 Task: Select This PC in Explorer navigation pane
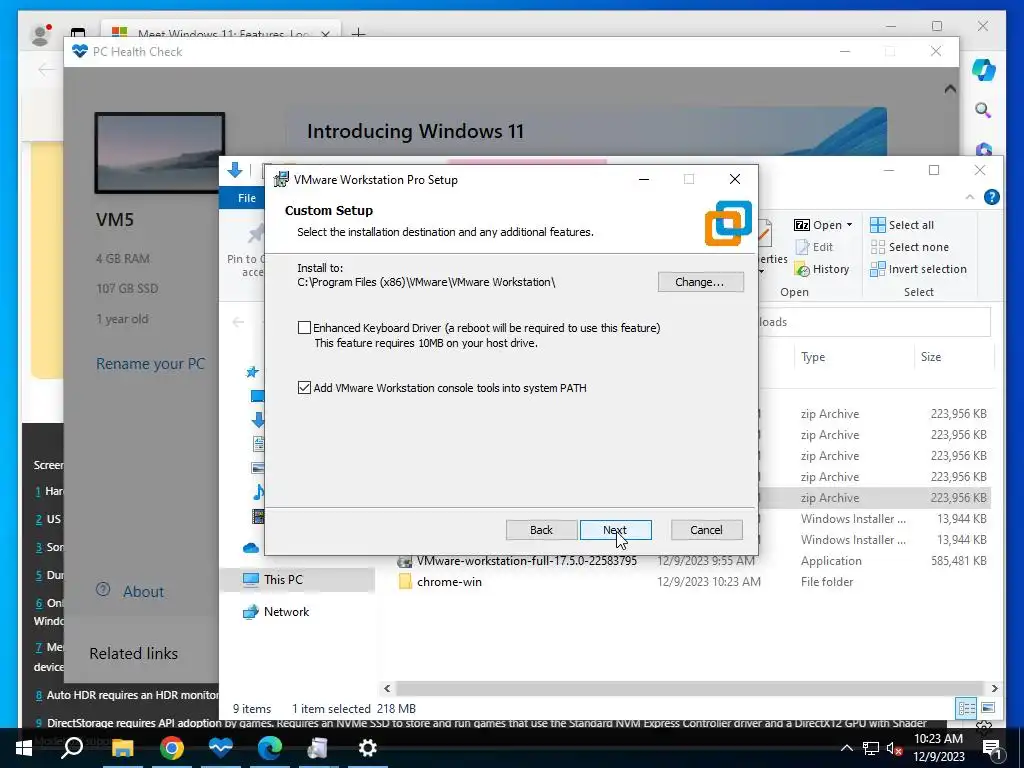click(x=283, y=579)
